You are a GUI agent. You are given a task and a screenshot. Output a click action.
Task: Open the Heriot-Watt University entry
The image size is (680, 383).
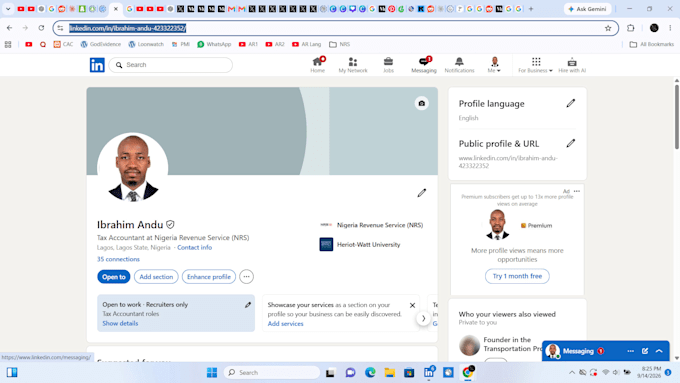tap(360, 245)
